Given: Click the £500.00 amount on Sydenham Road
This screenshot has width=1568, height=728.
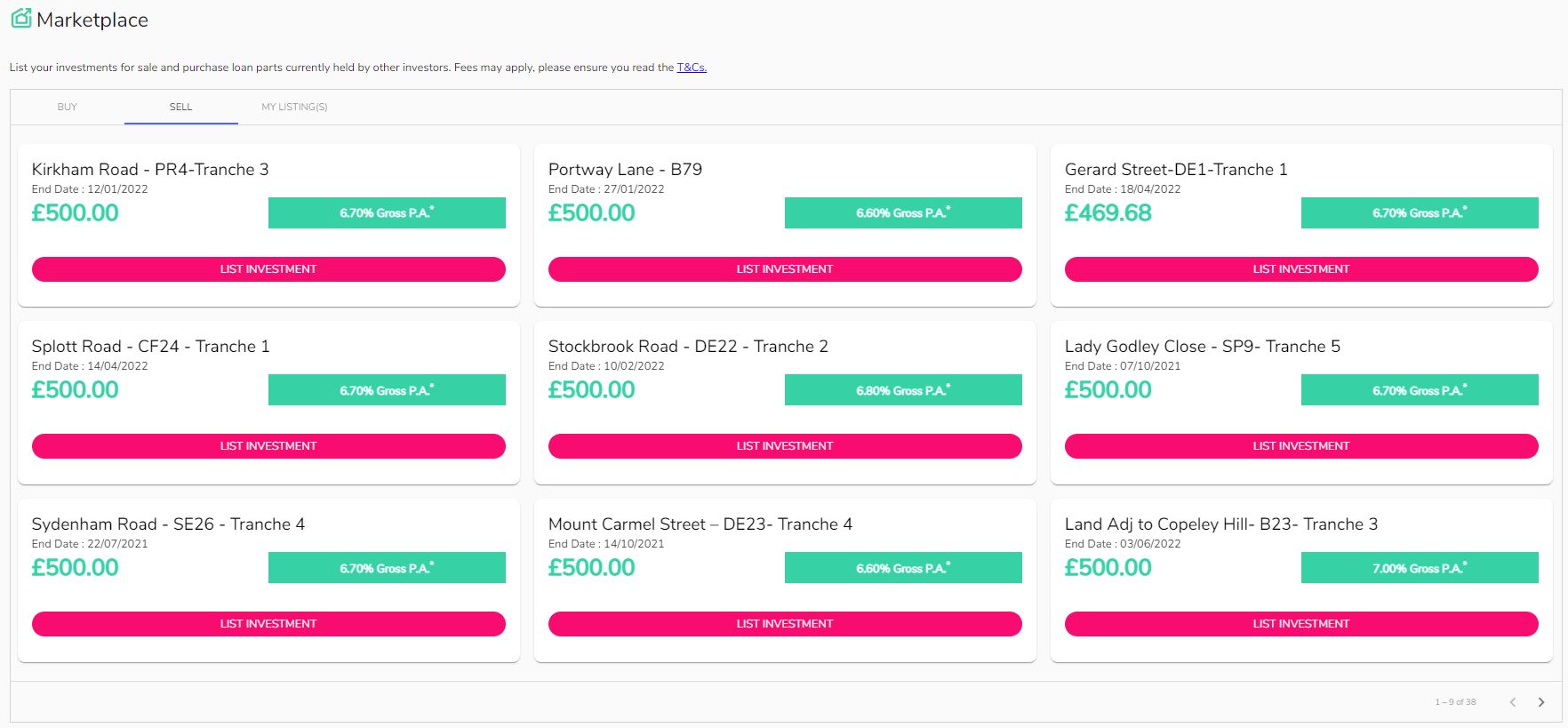Looking at the screenshot, I should point(76,568).
